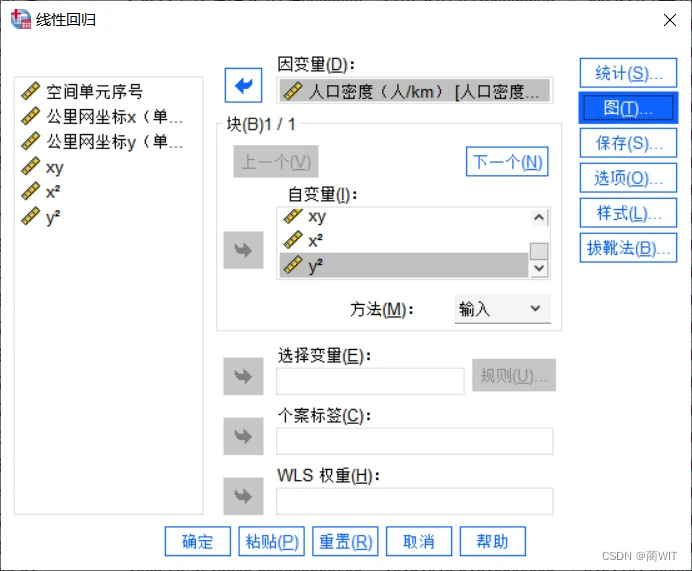Select 公里网坐标y in the variable list
692x571 pixels.
[114, 142]
